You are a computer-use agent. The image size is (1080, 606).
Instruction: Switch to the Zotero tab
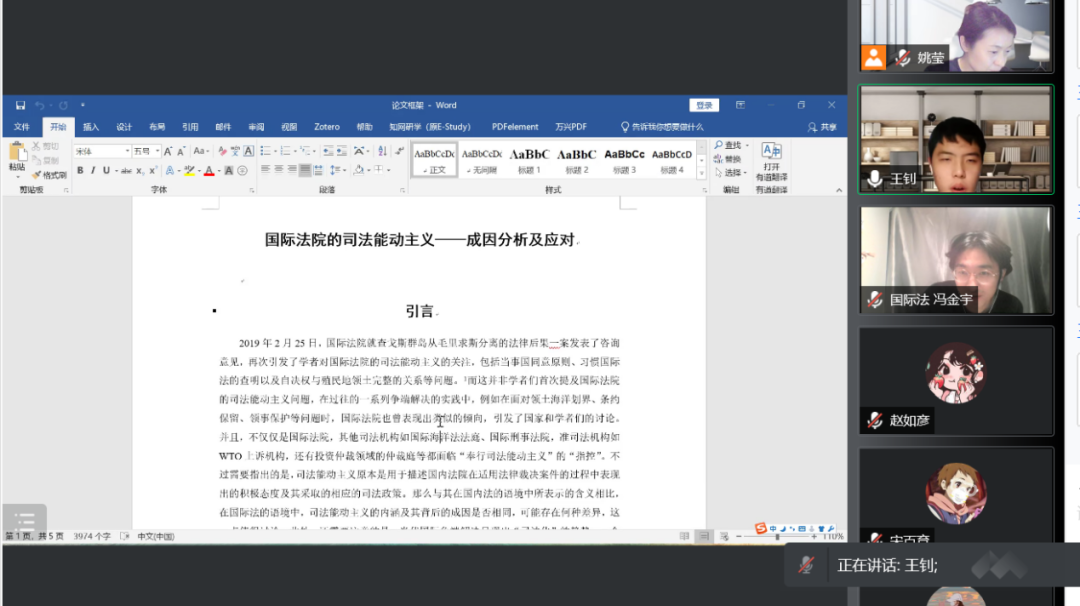click(326, 127)
